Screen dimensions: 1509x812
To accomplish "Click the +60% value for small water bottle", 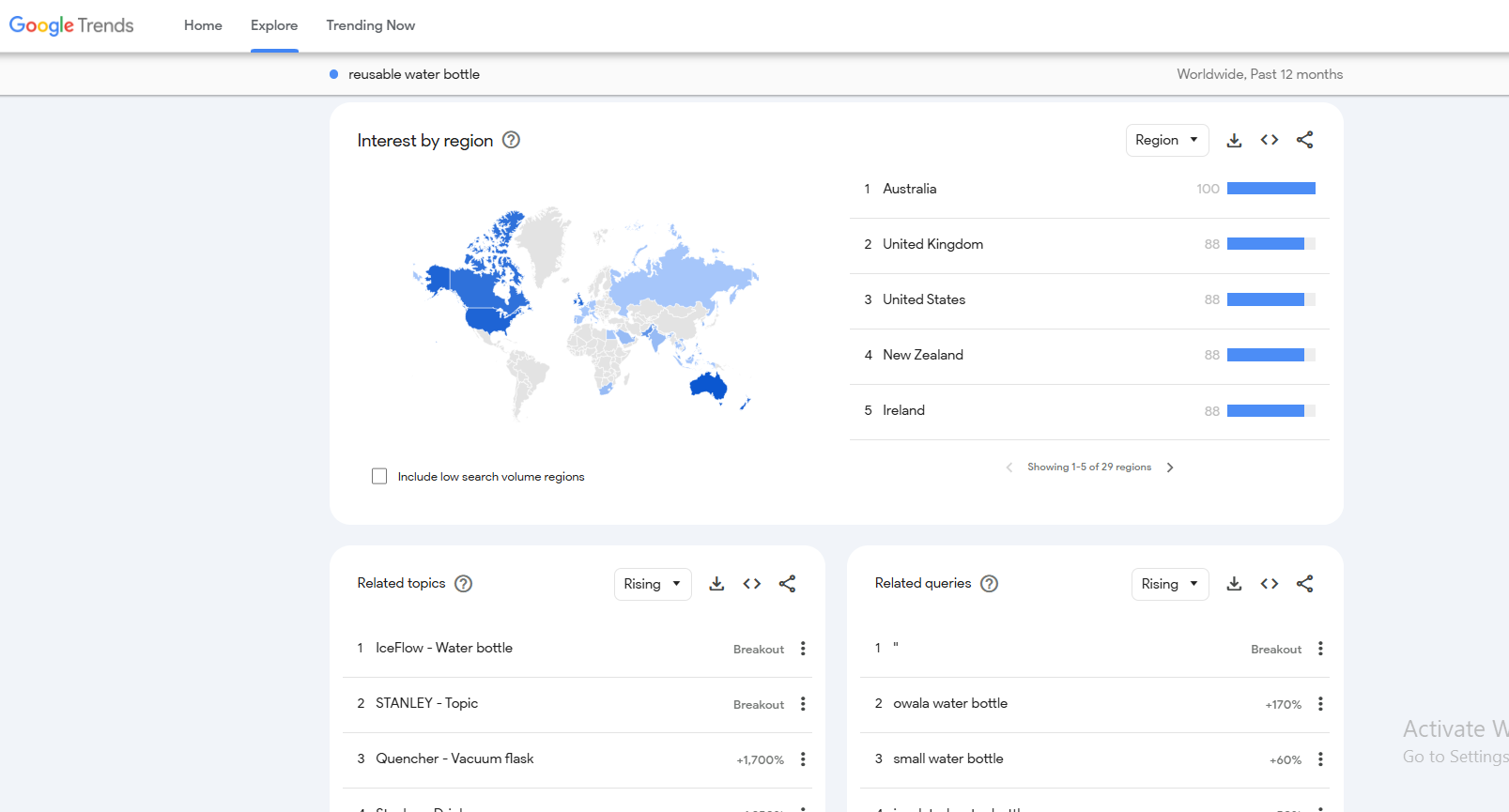I will [1286, 760].
